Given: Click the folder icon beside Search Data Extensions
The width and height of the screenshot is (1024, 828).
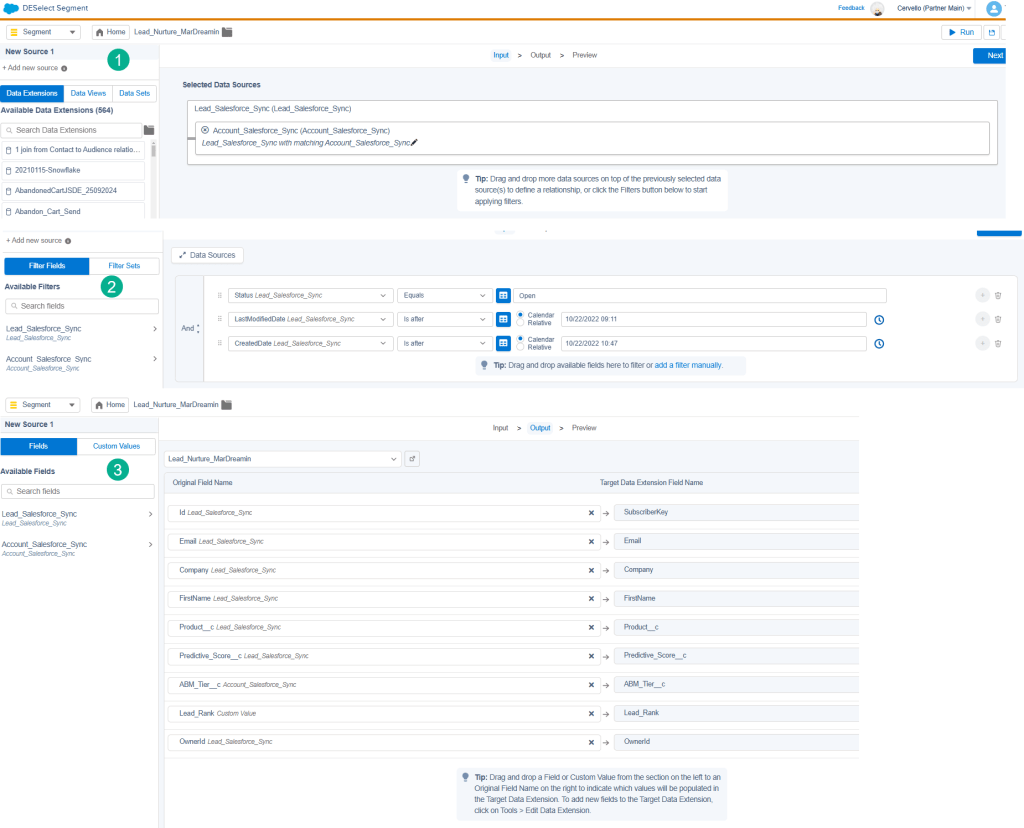Looking at the screenshot, I should pos(149,130).
